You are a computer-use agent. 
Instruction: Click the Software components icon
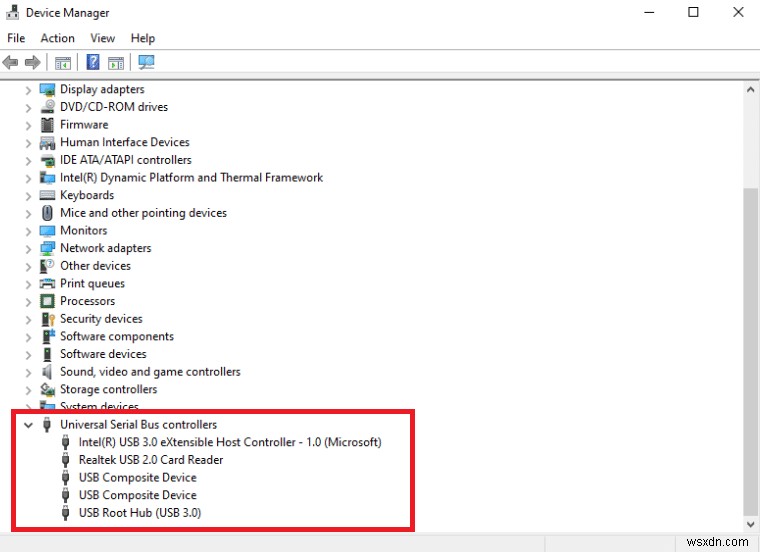(x=48, y=336)
